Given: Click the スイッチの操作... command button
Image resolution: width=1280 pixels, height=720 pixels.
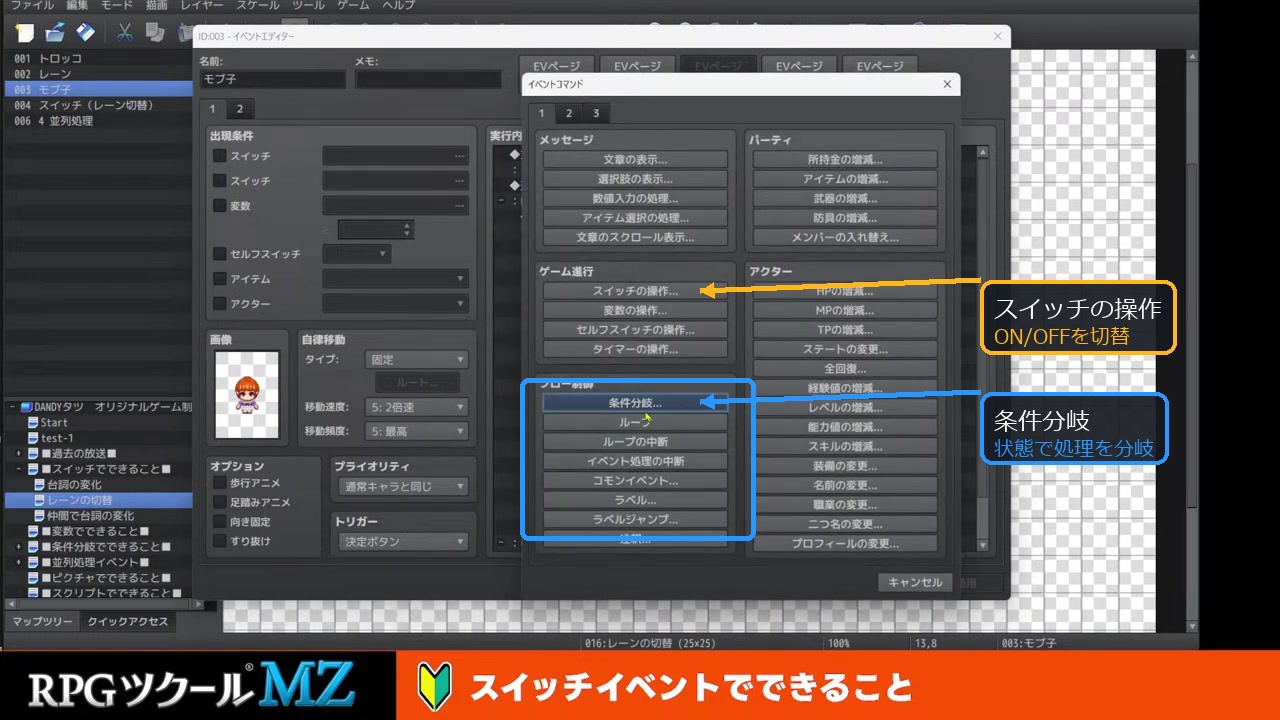Looking at the screenshot, I should [636, 291].
